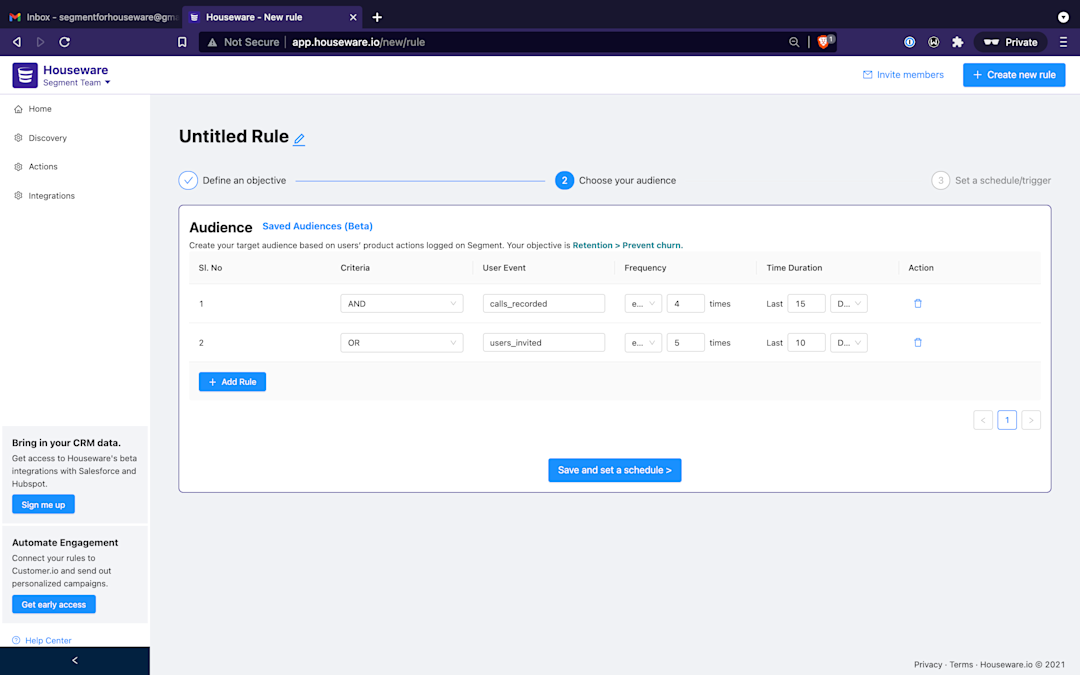This screenshot has width=1080, height=675.
Task: Click frequency count field showing 5
Action: click(685, 342)
